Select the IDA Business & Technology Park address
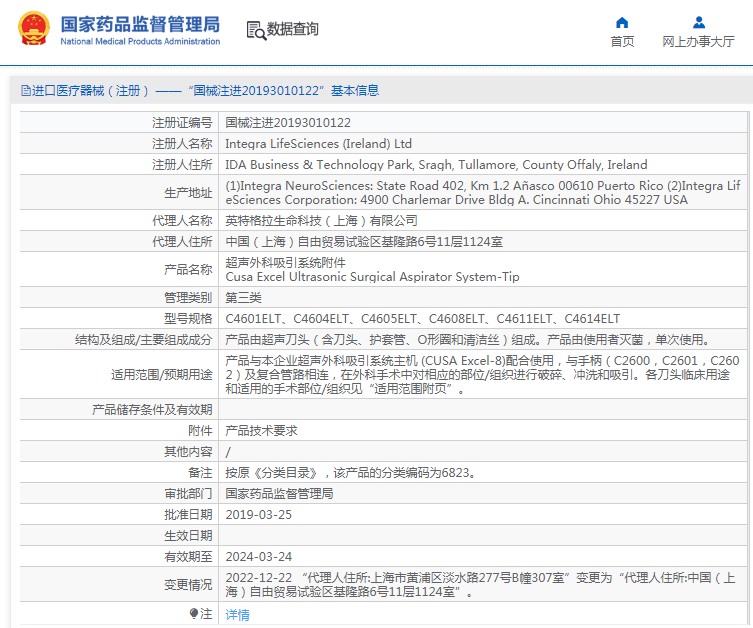The image size is (753, 628). (x=436, y=165)
